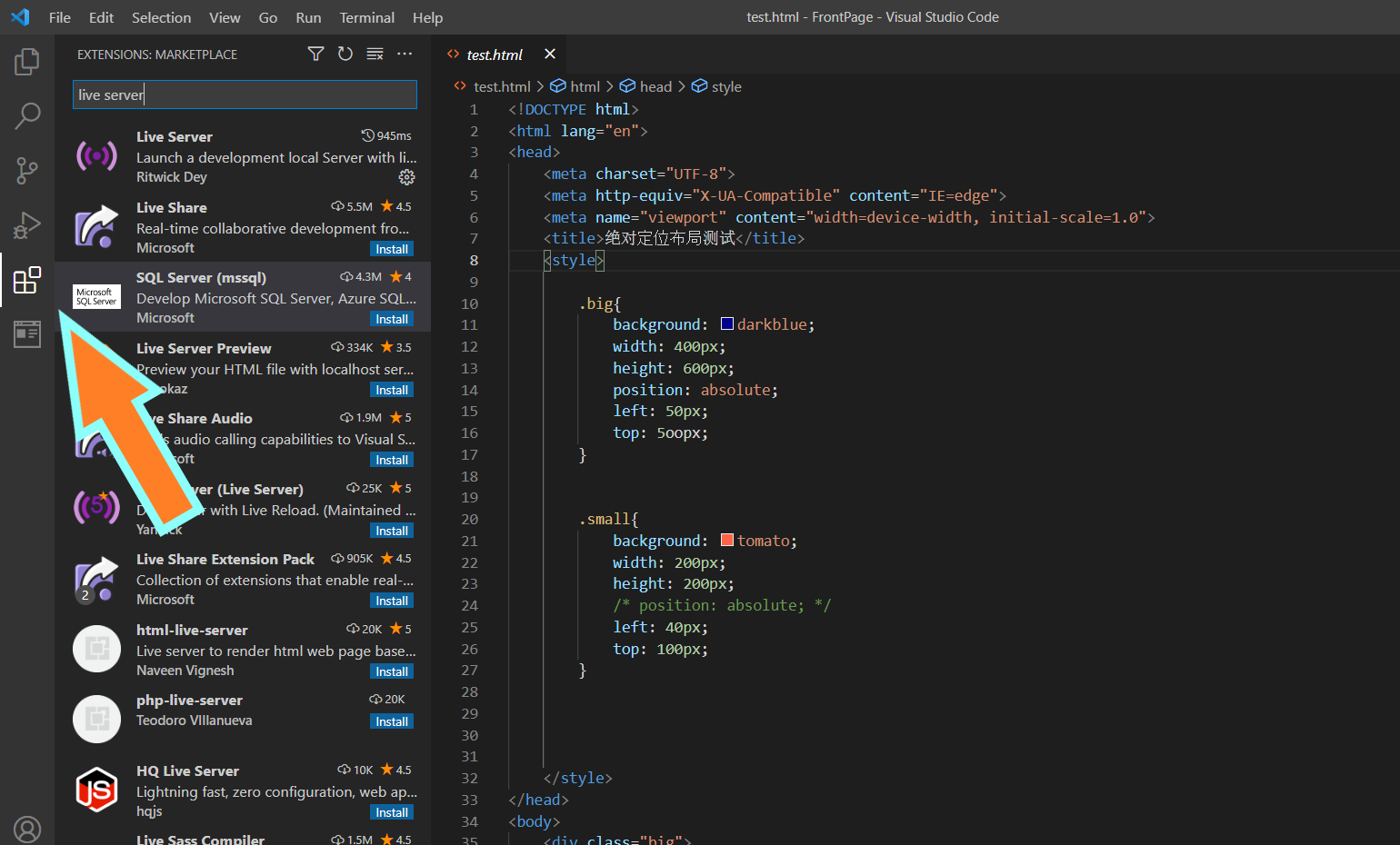This screenshot has width=1400, height=845.
Task: Install the HQ Live Server extension
Action: coord(392,812)
